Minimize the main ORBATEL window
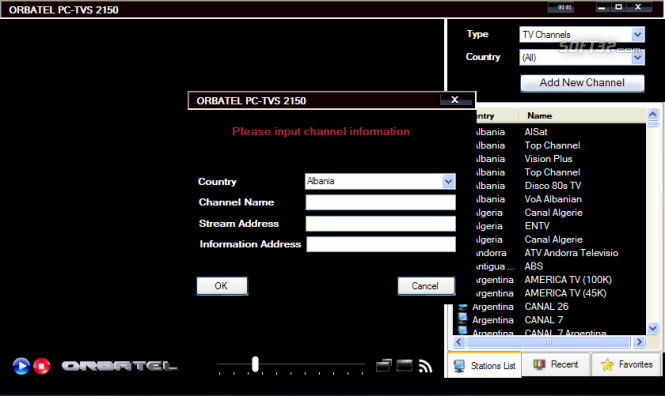 coord(602,7)
